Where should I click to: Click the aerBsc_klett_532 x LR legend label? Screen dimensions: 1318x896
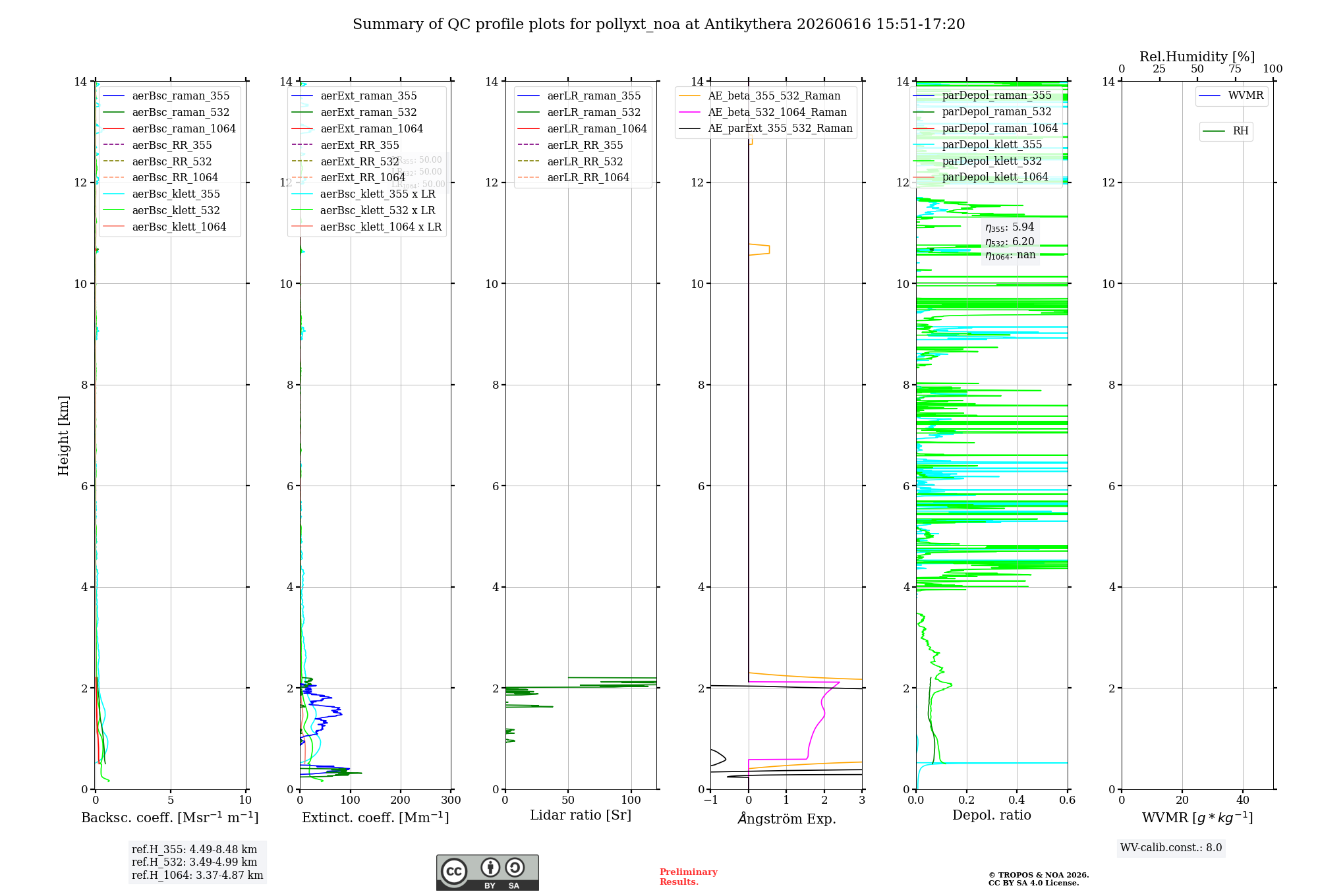tap(378, 211)
